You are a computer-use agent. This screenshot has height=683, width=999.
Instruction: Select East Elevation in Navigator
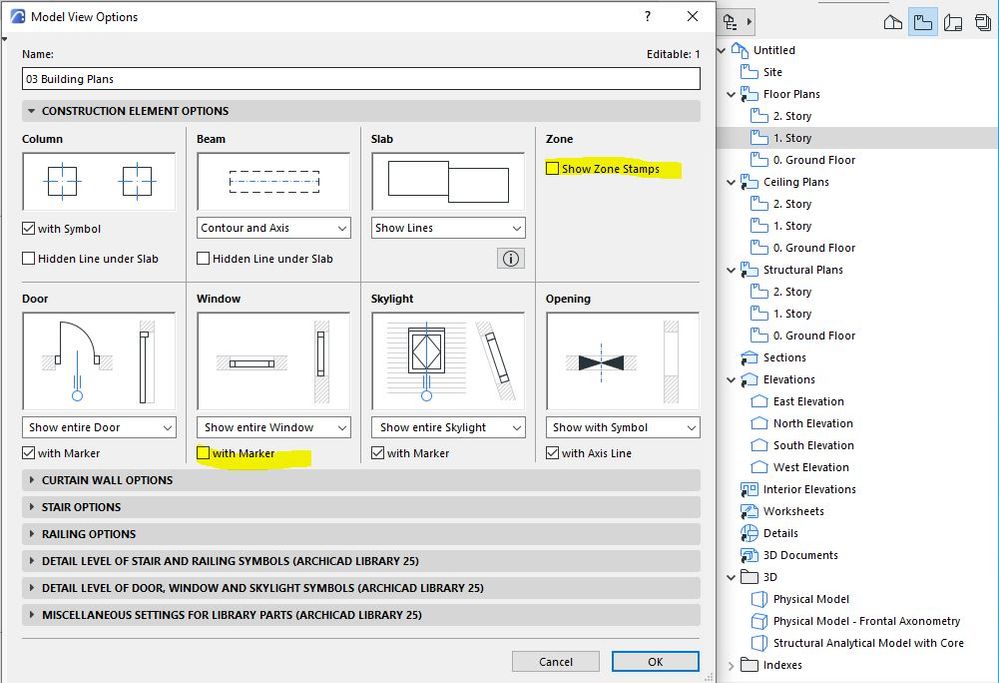click(x=808, y=401)
